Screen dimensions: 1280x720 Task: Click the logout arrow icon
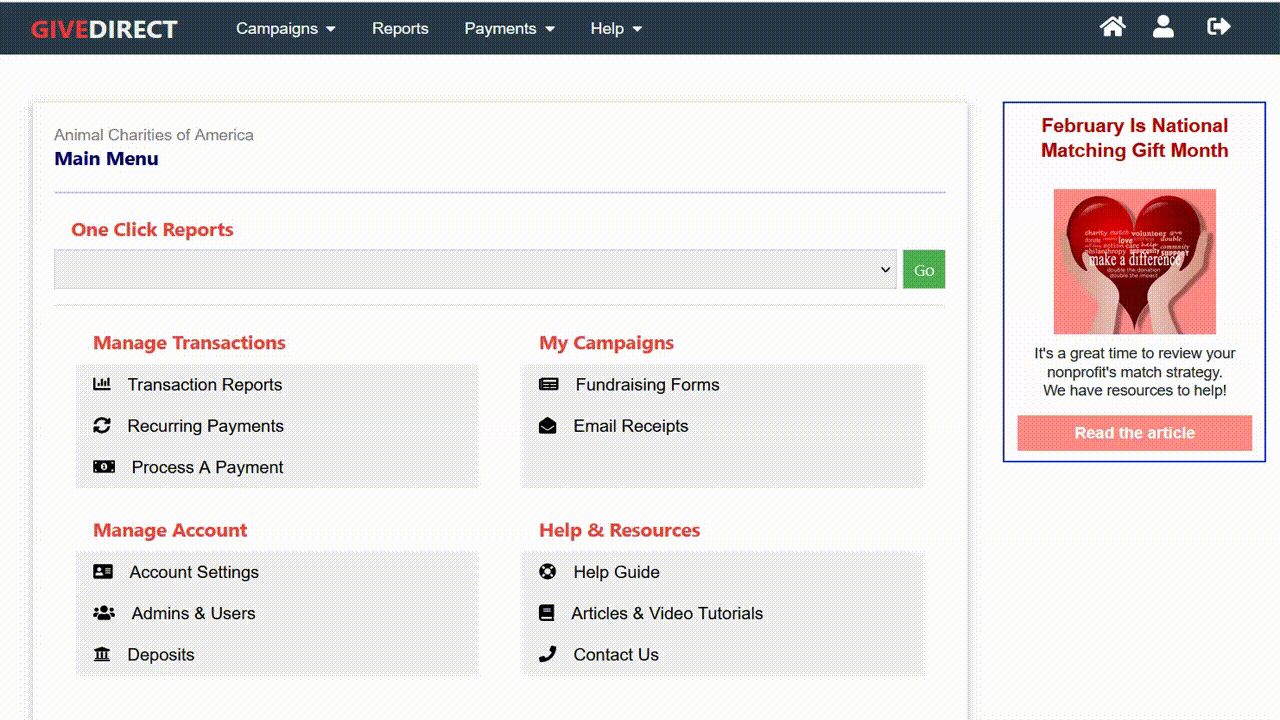tap(1218, 27)
